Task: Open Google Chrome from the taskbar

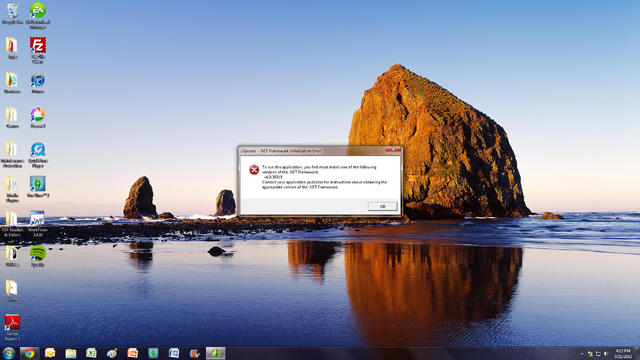Action: (x=29, y=353)
